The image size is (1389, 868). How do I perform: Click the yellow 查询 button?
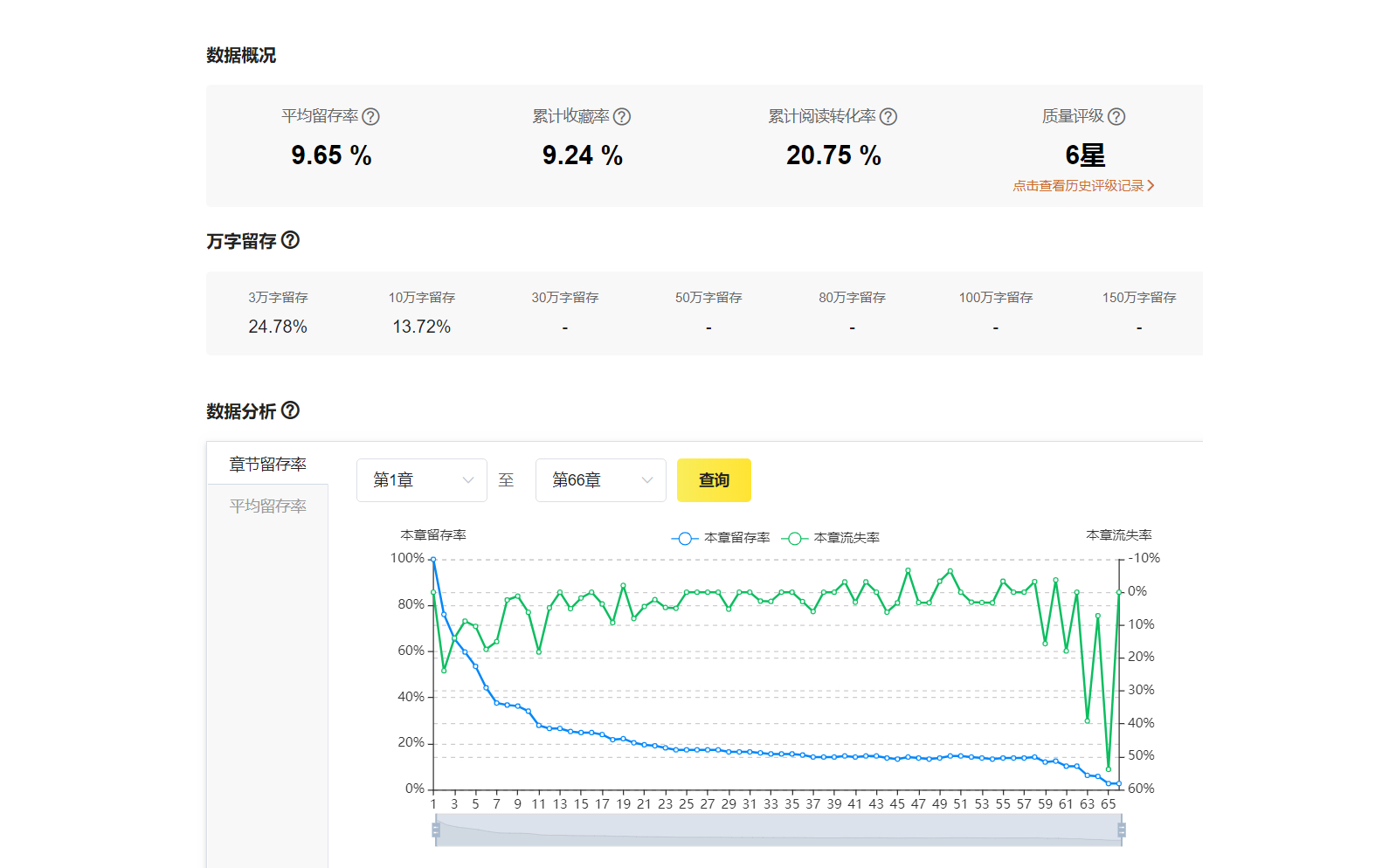click(714, 480)
